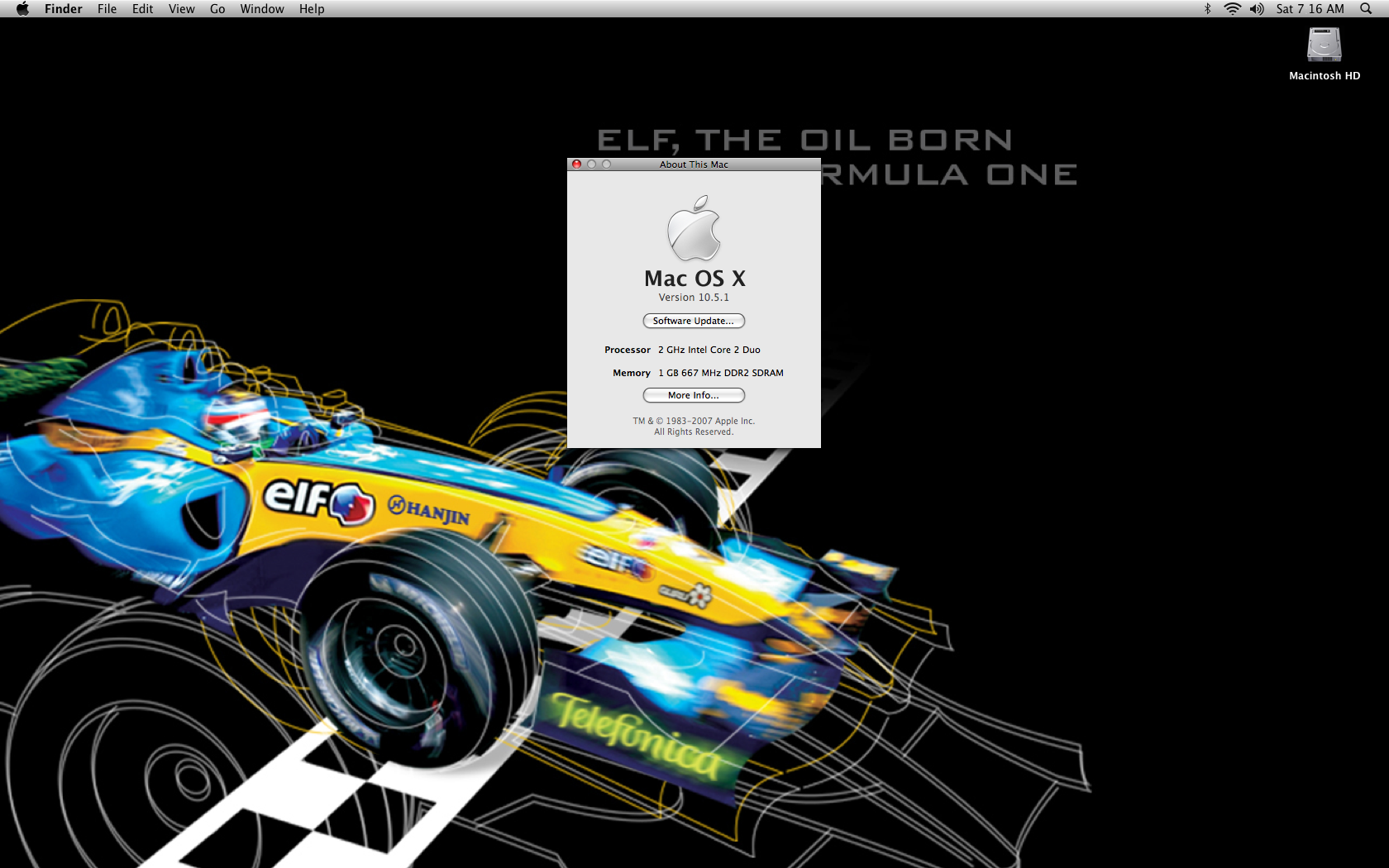Click the Mac OS X heading

coord(694,279)
